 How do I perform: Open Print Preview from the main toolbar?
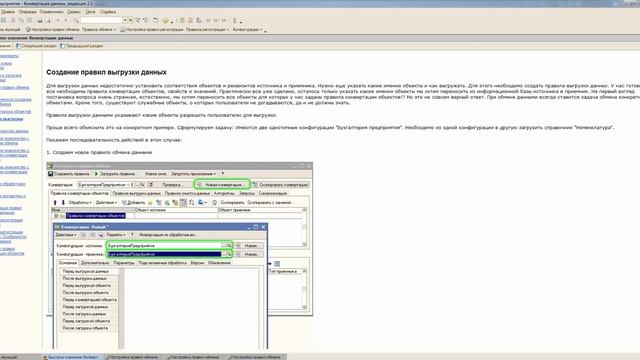click(48, 20)
